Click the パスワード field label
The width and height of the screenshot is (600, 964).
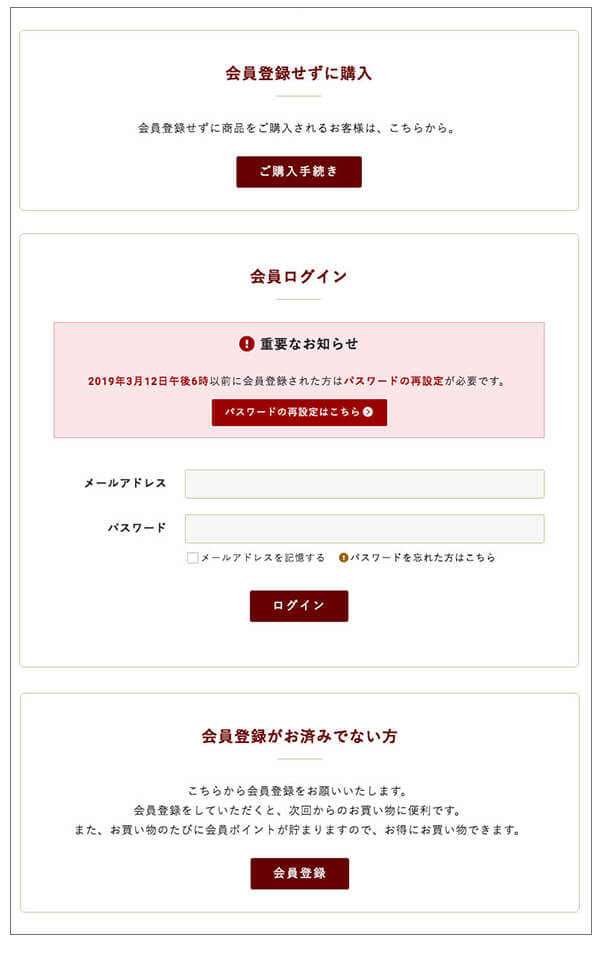point(137,527)
